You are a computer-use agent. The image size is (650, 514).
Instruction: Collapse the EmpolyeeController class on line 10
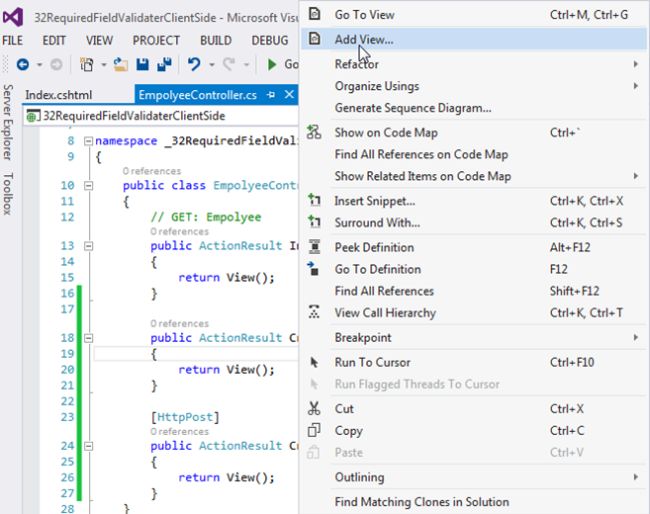[x=88, y=186]
